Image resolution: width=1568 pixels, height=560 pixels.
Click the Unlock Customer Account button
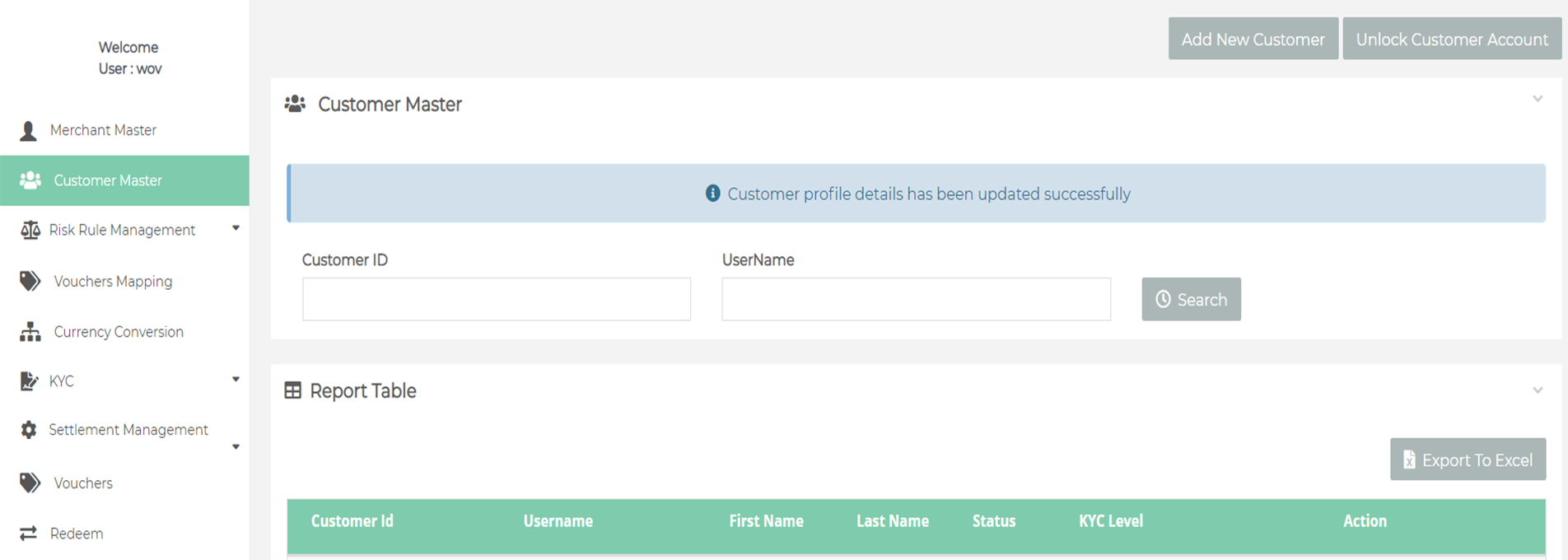point(1451,40)
